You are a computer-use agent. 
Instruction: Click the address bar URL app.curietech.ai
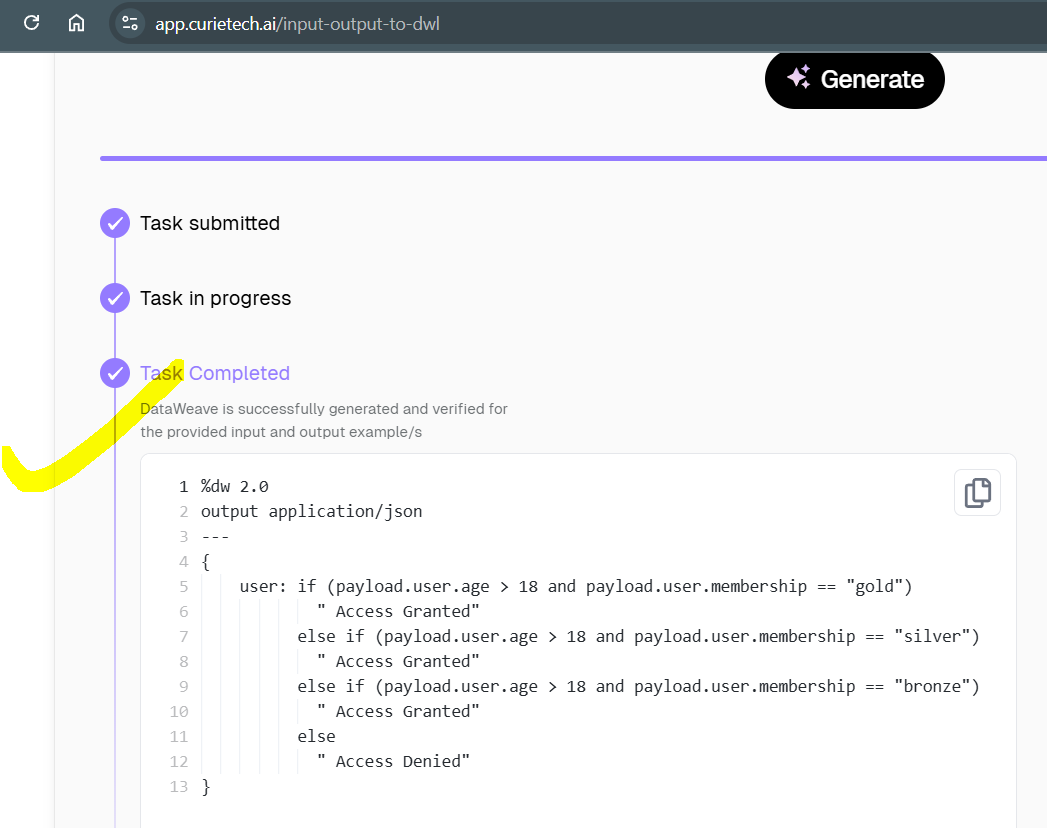[x=297, y=24]
